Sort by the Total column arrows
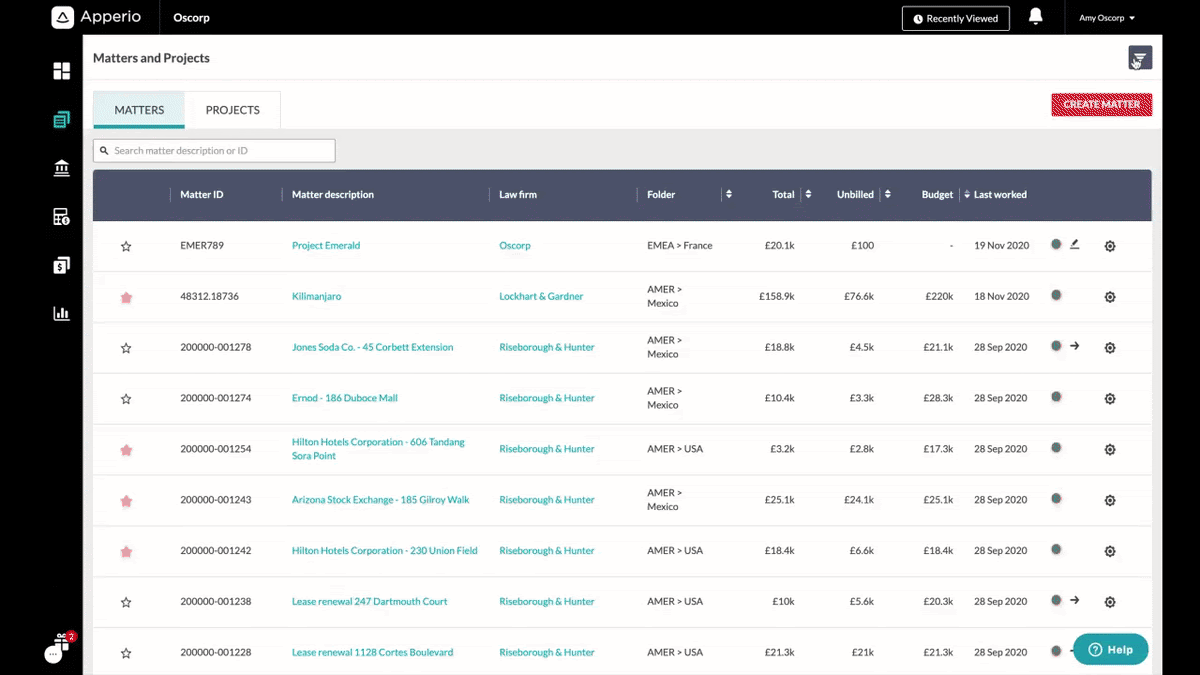The image size is (1200, 675). pos(808,194)
